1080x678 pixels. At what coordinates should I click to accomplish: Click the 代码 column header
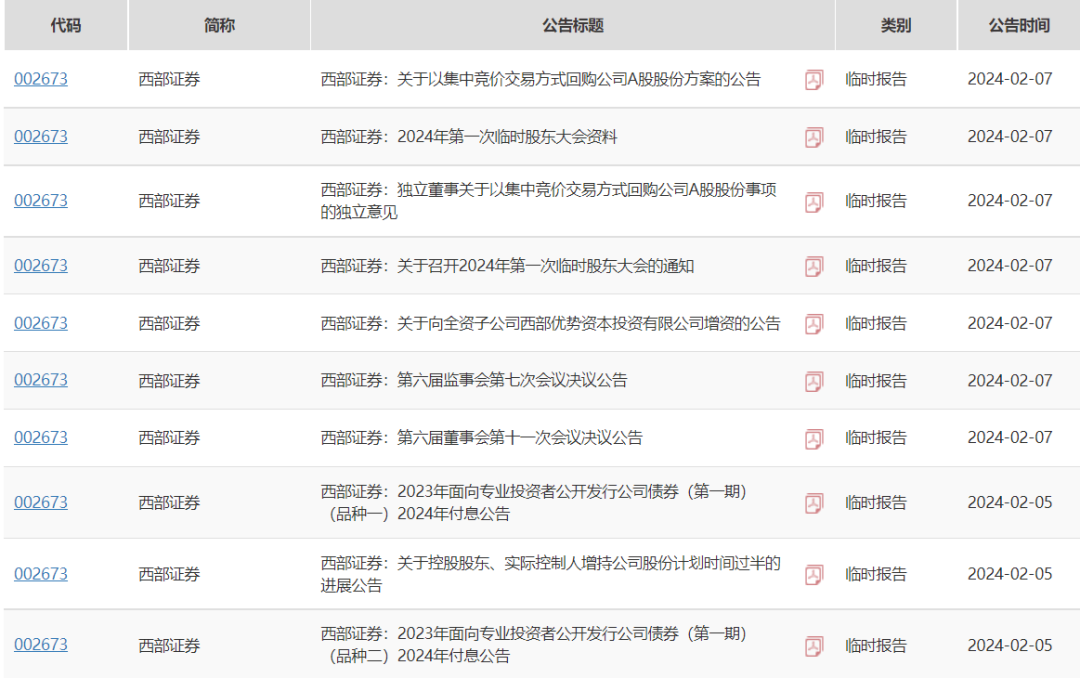pos(66,26)
